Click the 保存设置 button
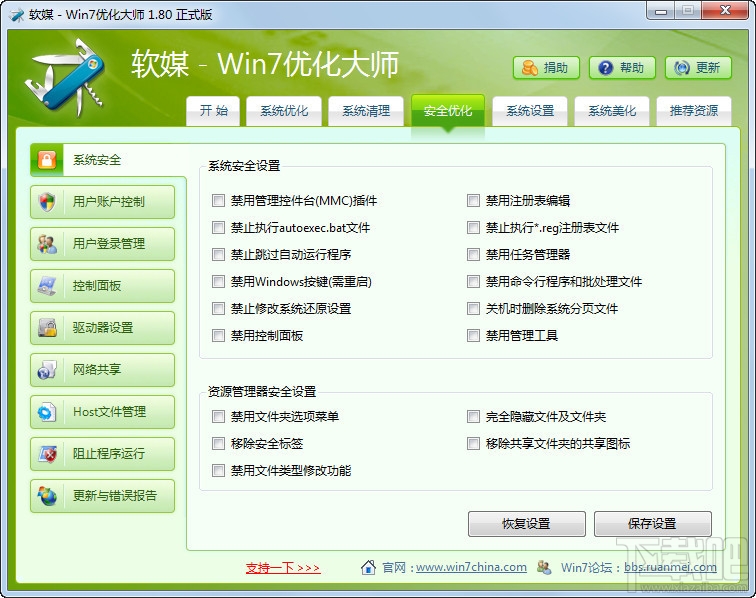The width and height of the screenshot is (756, 598). (652, 524)
